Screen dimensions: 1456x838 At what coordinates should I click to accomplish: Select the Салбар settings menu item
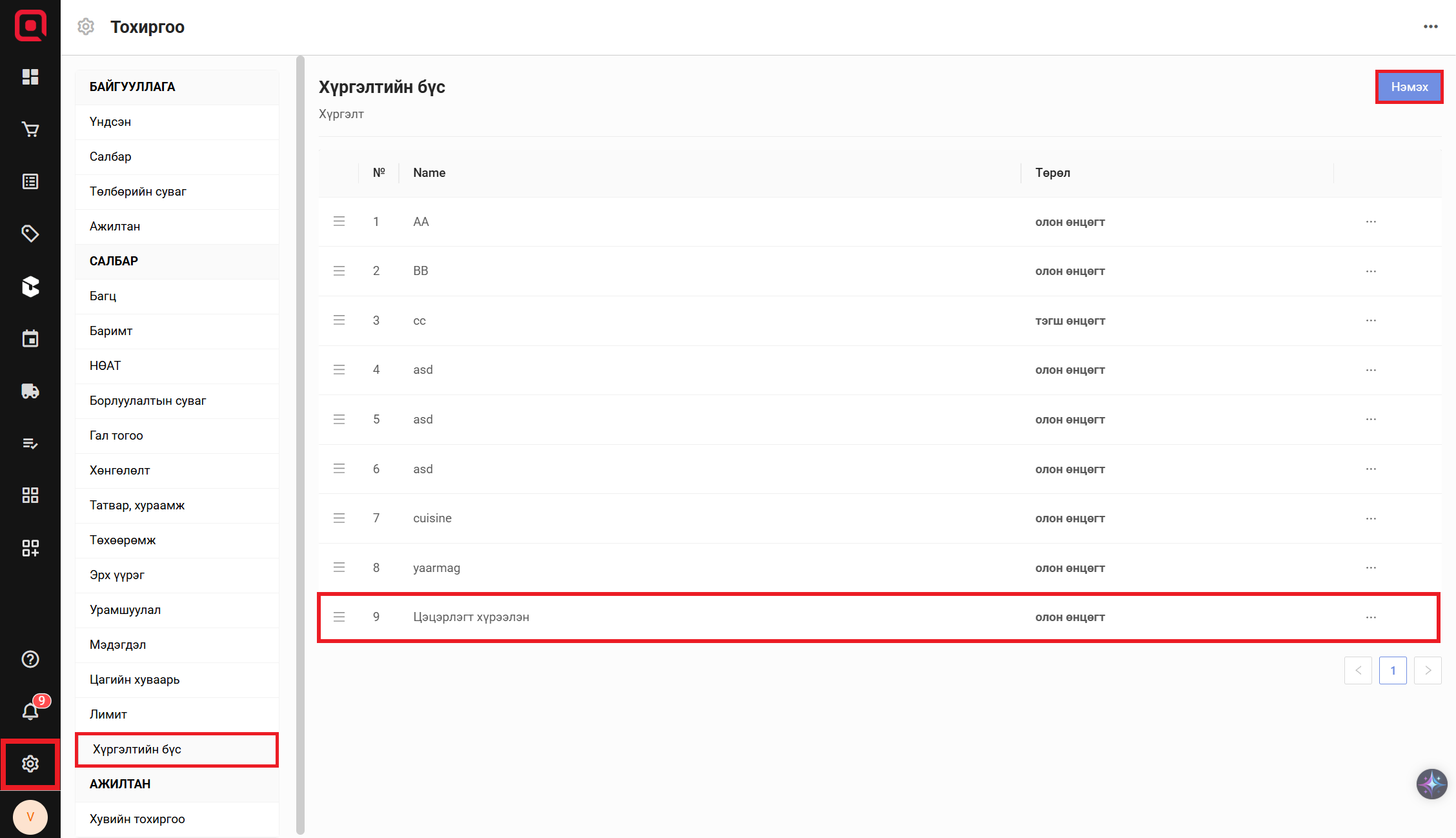coord(110,156)
